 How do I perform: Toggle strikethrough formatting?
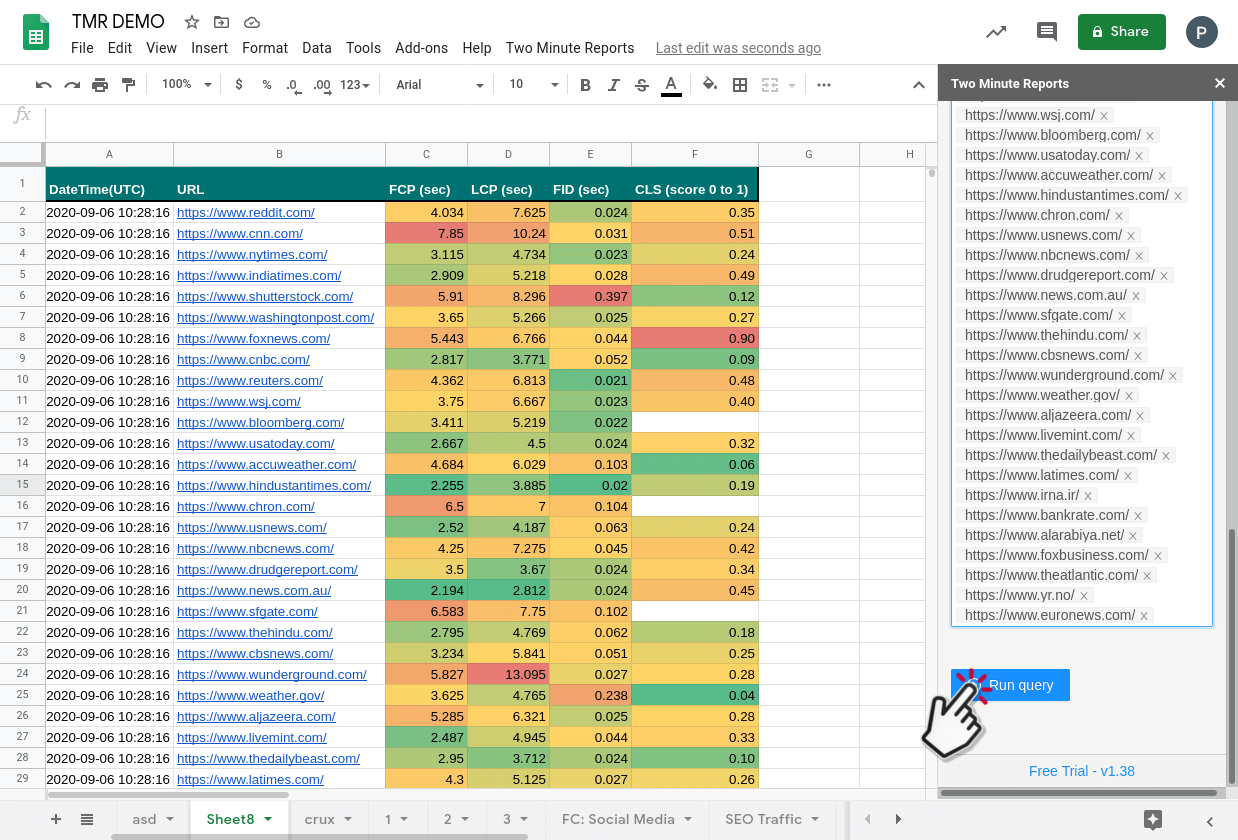[642, 85]
